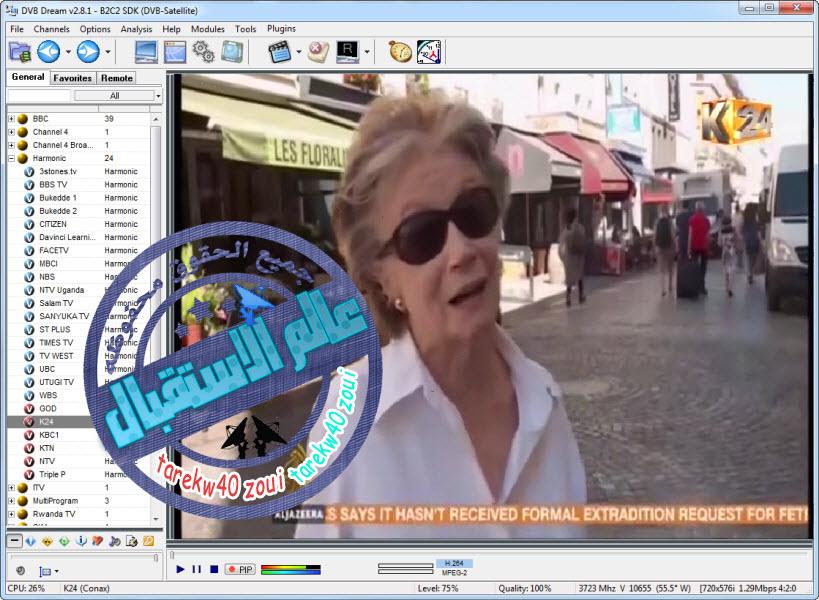
Task: Open the Plugins menu
Action: click(x=282, y=29)
